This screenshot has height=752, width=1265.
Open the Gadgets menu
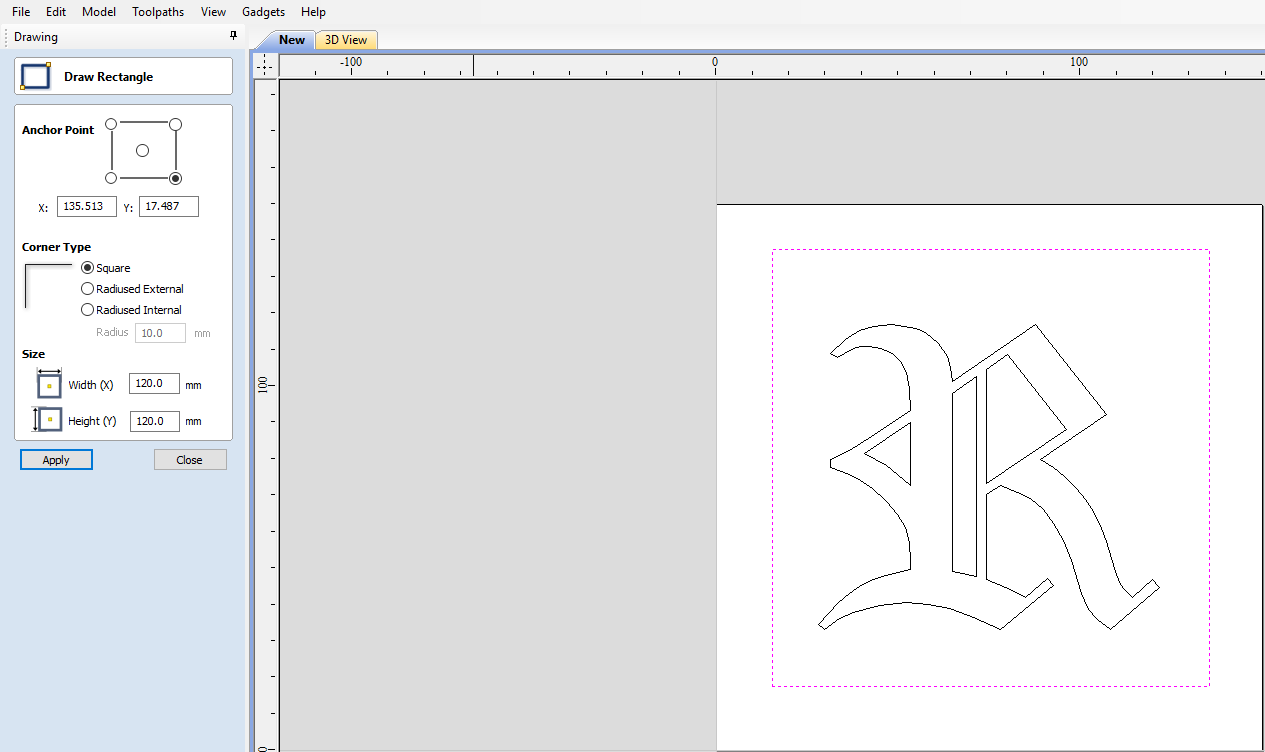click(x=262, y=11)
